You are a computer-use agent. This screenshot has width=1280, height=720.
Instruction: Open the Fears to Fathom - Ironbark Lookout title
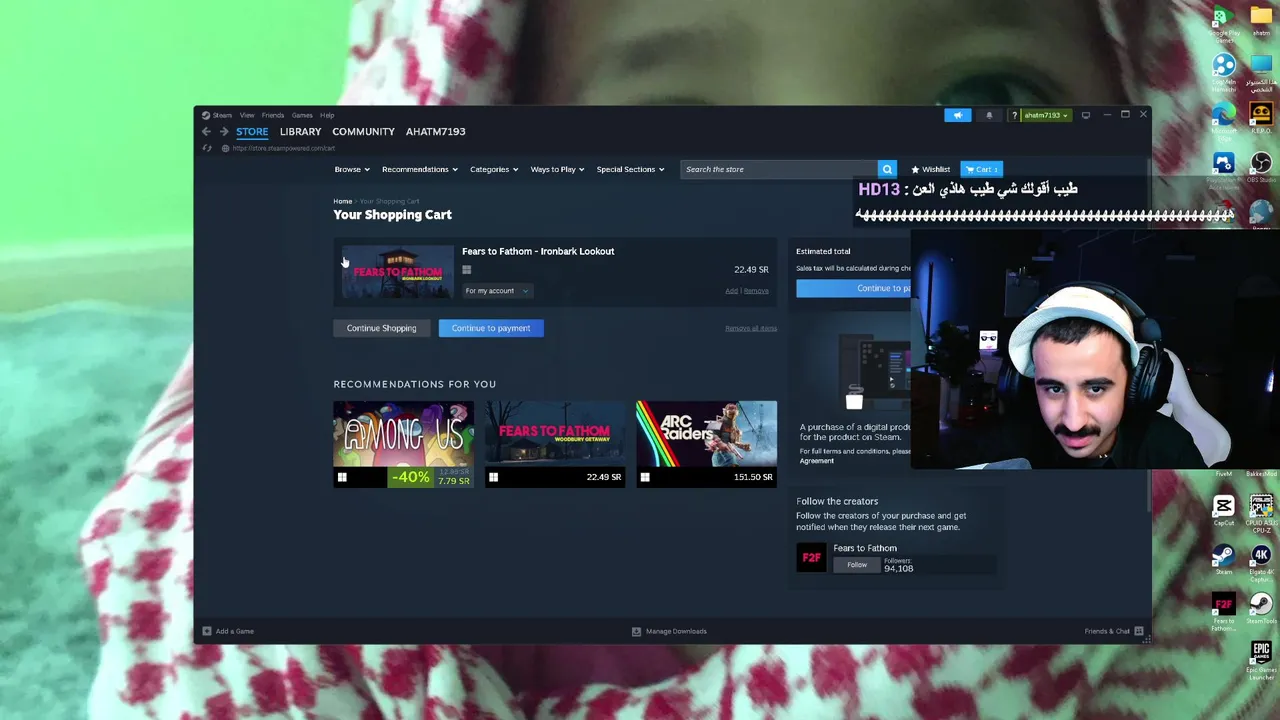point(538,251)
